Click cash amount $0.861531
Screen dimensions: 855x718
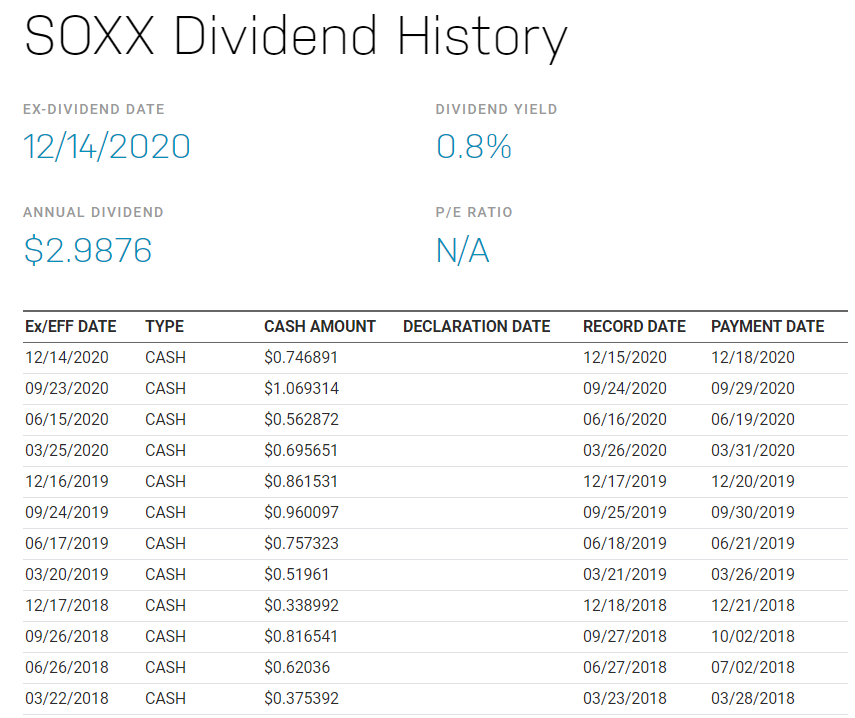[301, 481]
